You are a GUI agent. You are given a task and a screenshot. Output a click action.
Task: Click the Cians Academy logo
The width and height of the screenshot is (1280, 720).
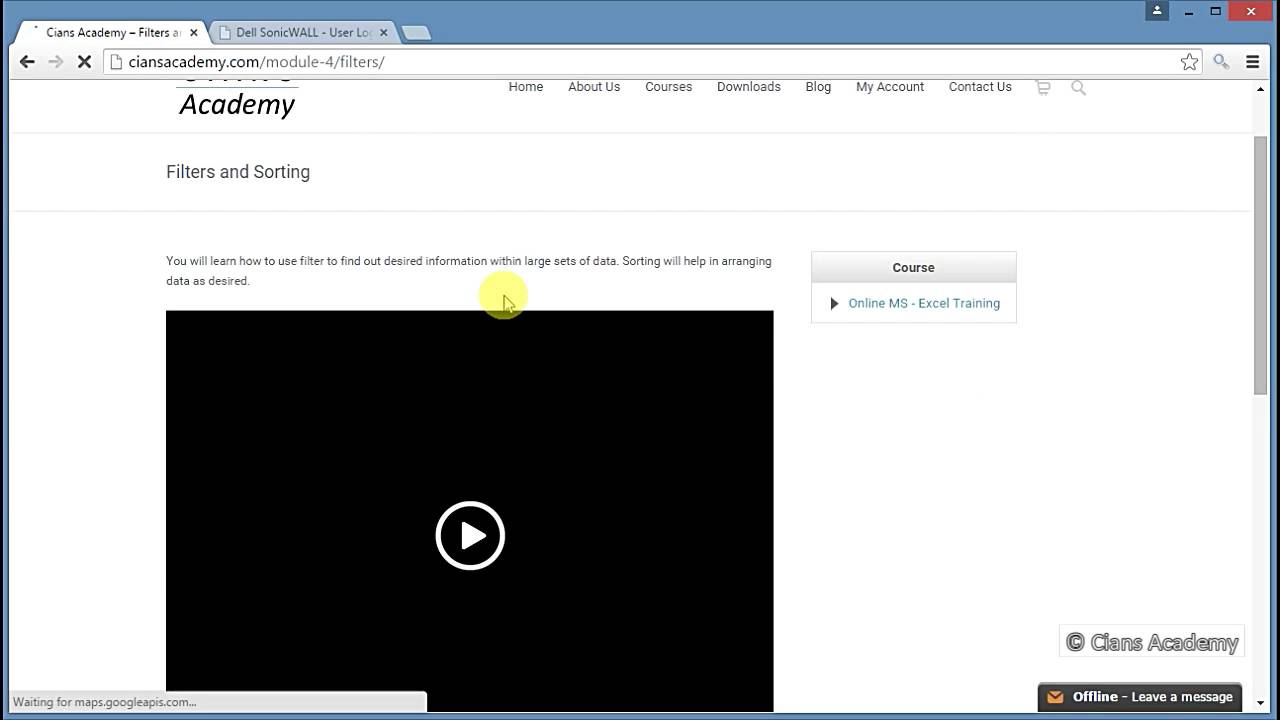(x=237, y=100)
